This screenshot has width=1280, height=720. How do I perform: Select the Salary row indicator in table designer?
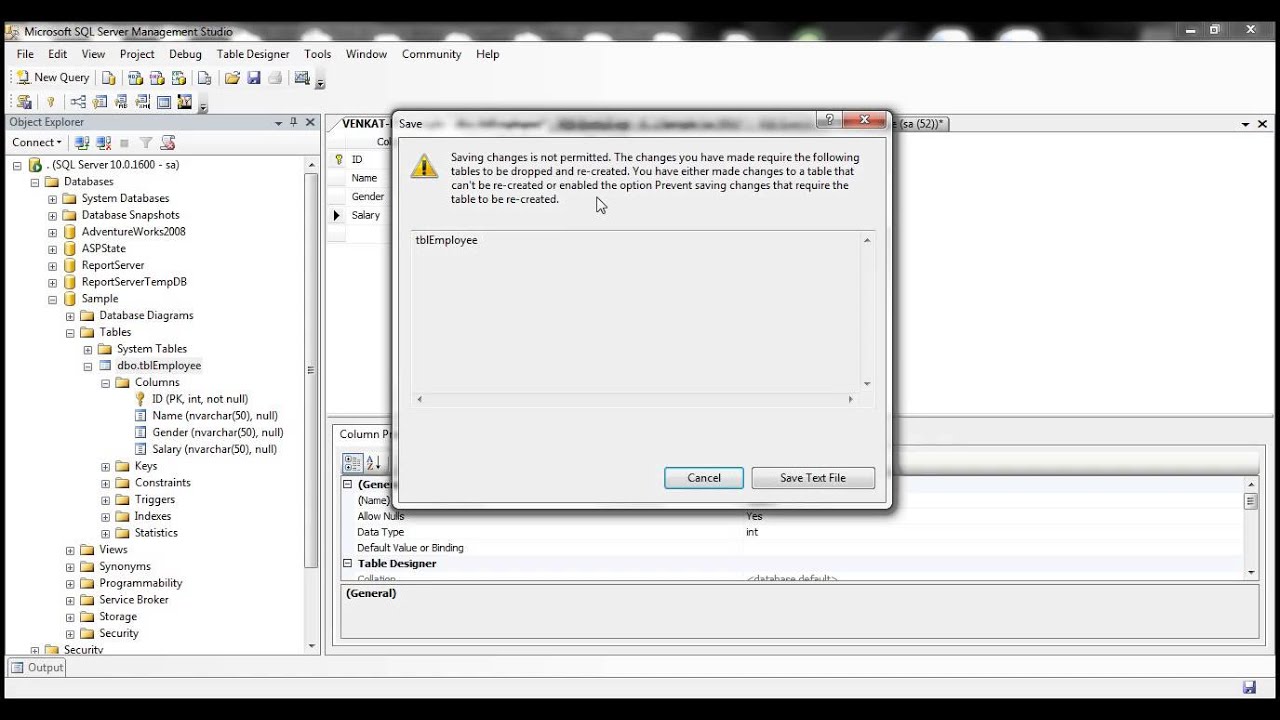click(336, 215)
